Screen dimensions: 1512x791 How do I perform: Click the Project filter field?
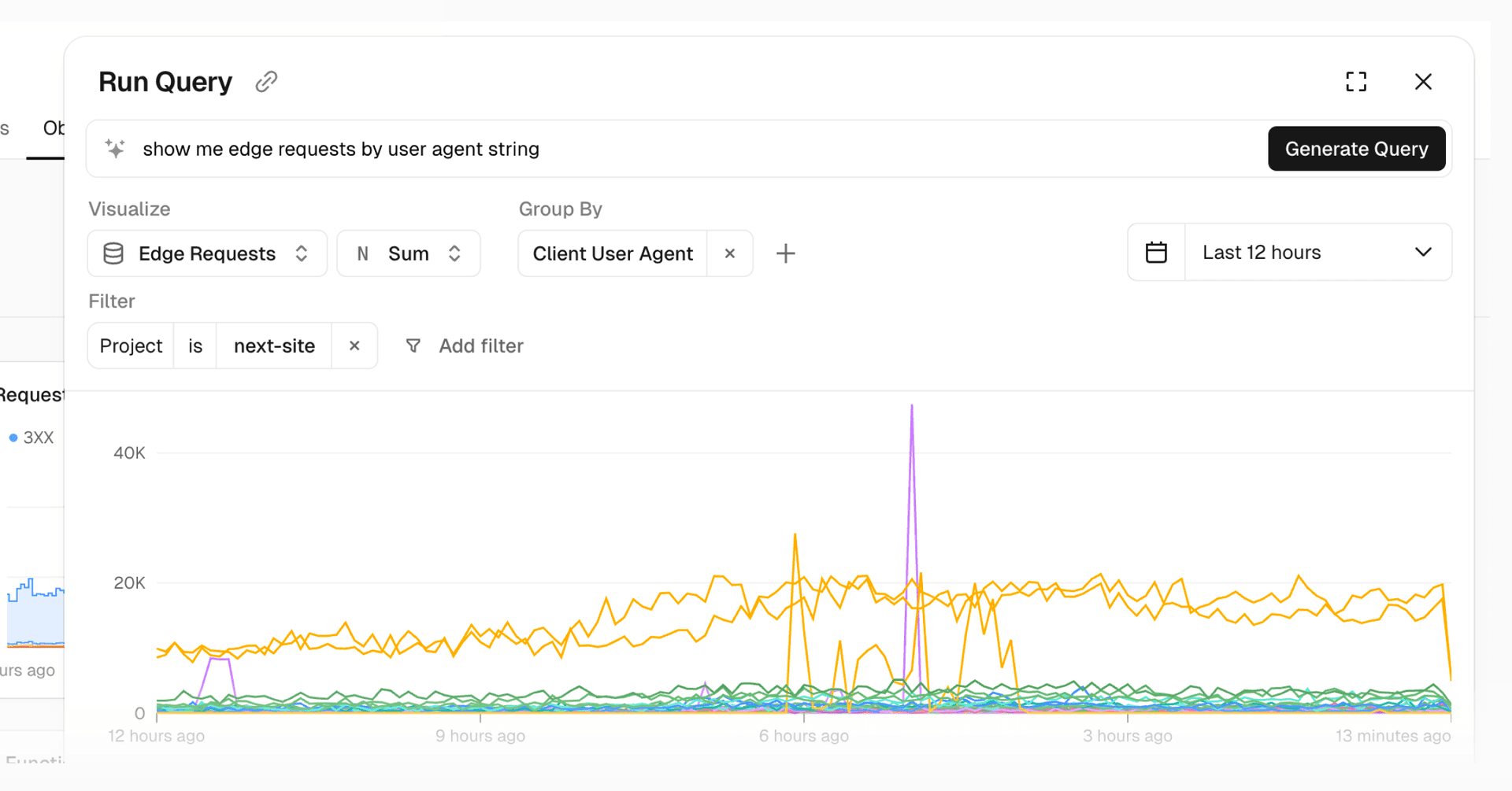pos(131,346)
